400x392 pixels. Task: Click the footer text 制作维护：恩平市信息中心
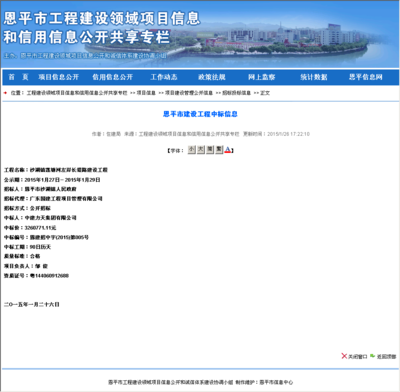264,382
